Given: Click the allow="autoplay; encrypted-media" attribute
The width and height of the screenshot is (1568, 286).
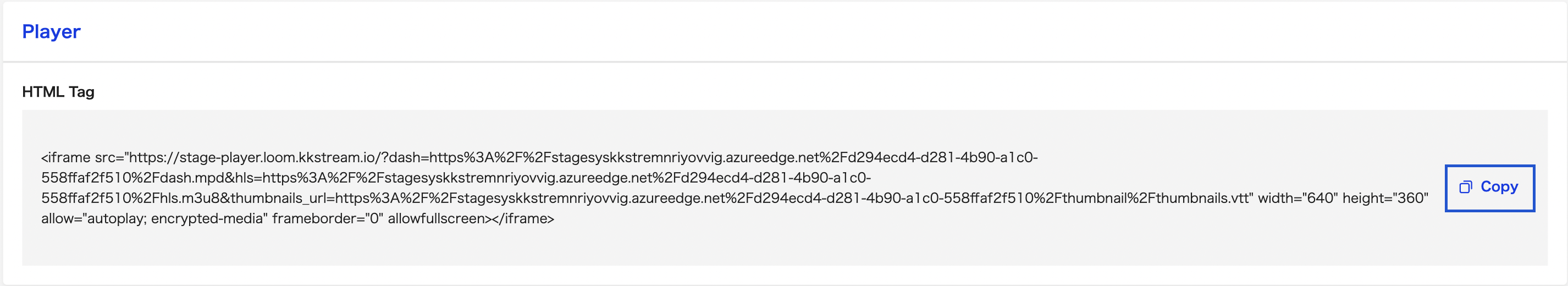Looking at the screenshot, I should tap(154, 218).
